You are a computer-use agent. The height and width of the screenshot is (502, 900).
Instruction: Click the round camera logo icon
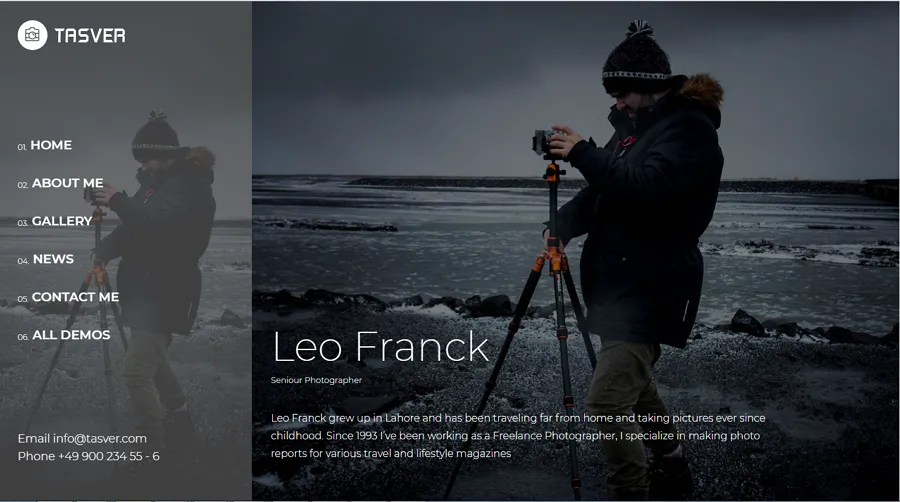point(32,35)
